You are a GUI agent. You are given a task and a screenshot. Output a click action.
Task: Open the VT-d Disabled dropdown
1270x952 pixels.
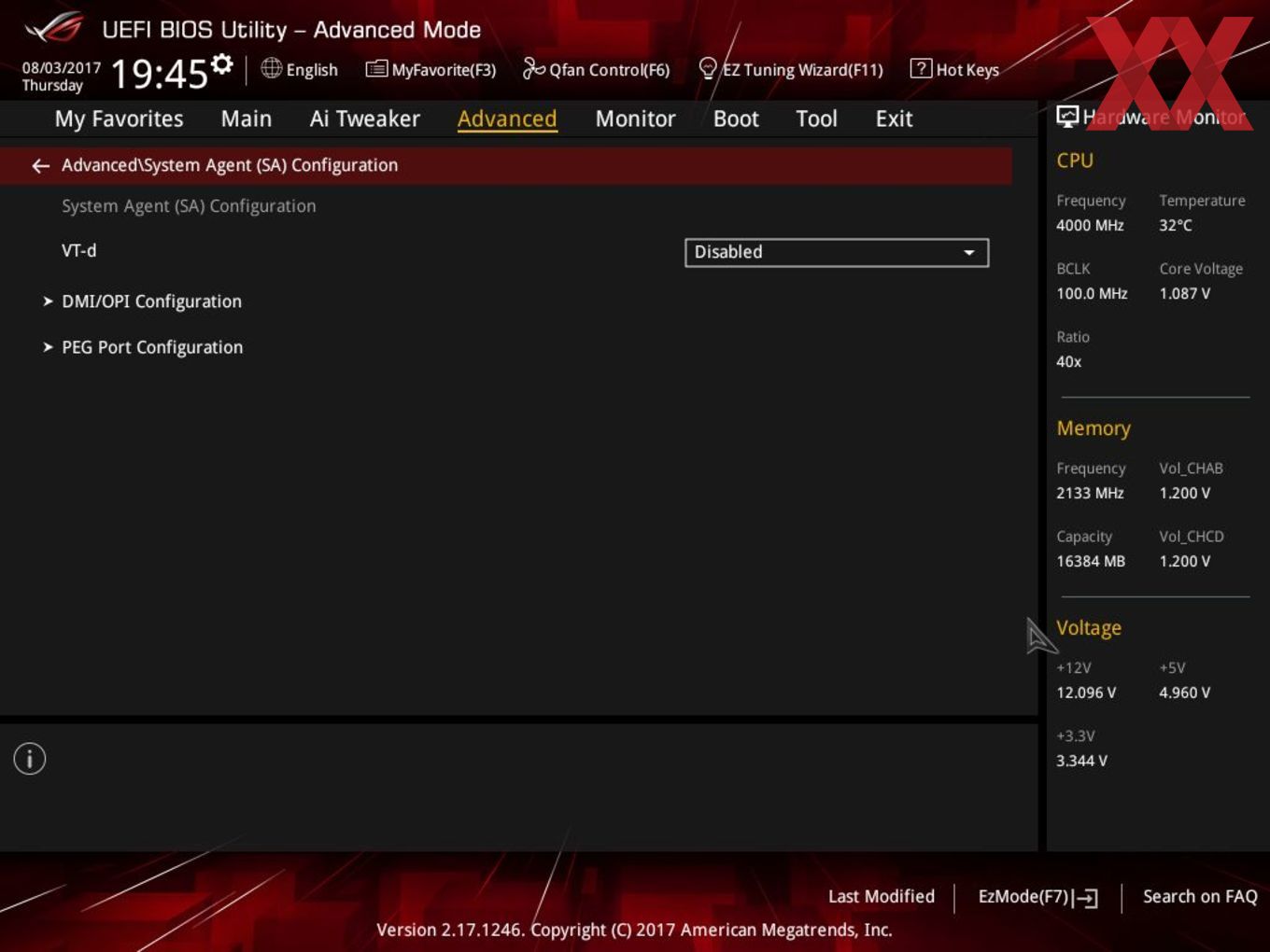click(837, 252)
